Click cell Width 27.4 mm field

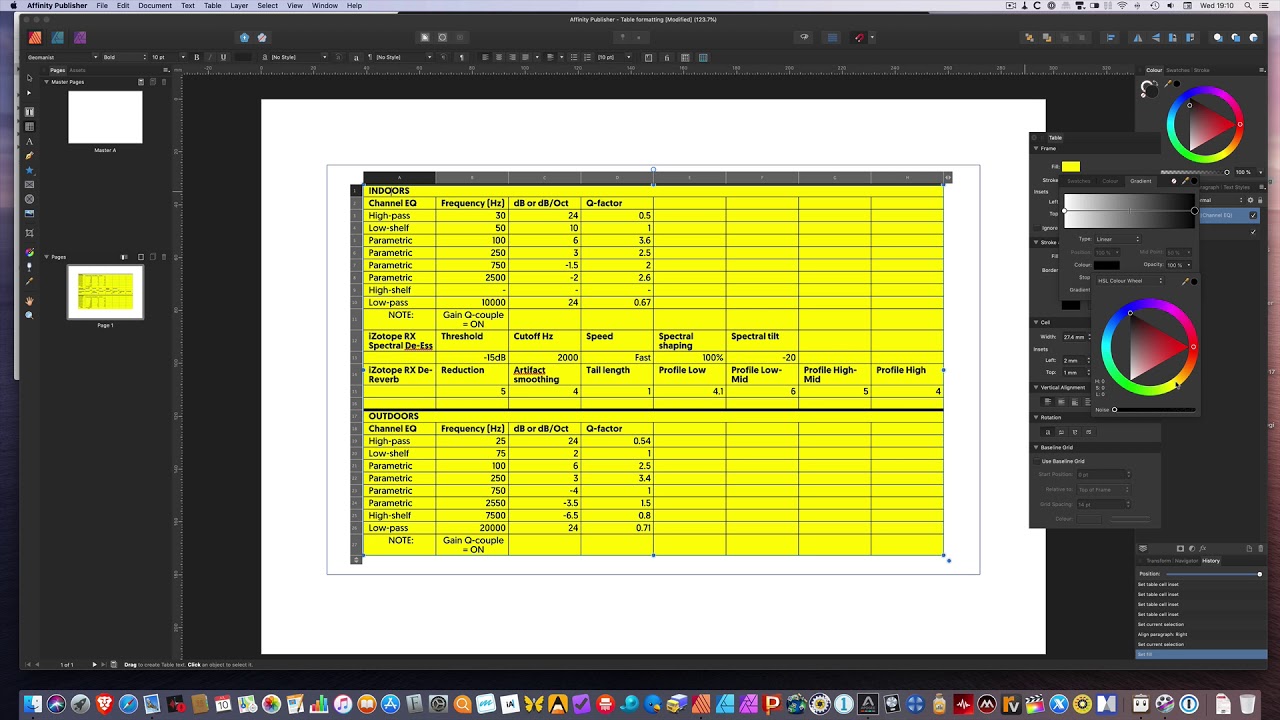click(x=1077, y=337)
